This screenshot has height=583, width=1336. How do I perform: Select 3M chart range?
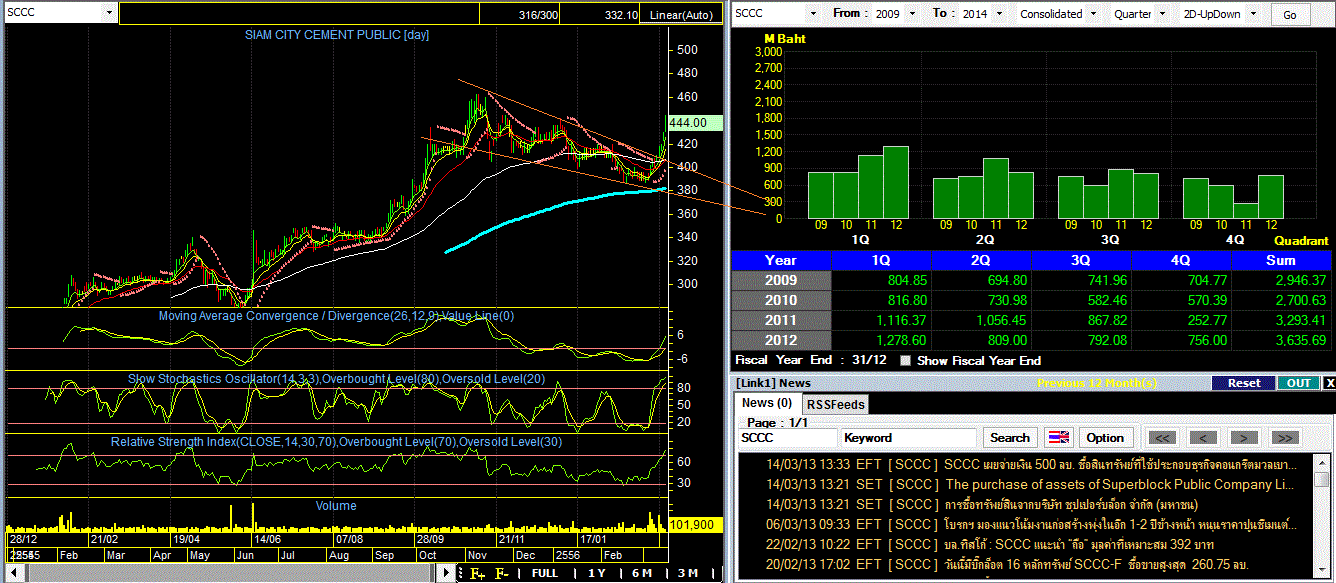687,573
